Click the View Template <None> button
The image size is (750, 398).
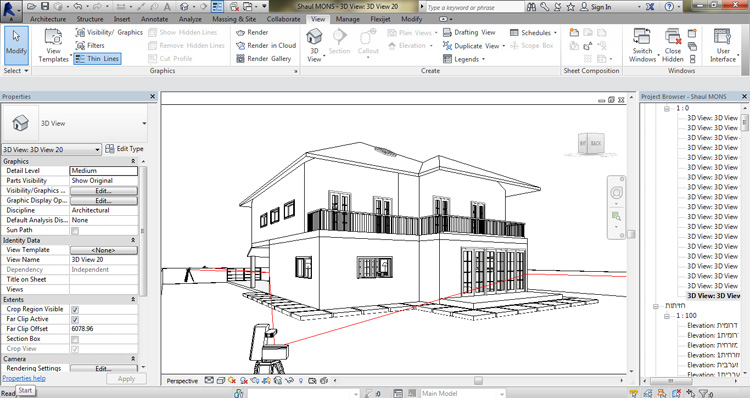tap(104, 250)
